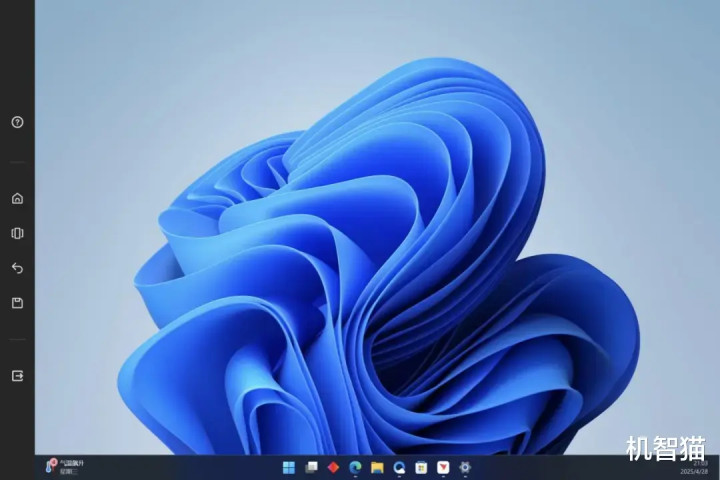Viewport: 720px width, 480px height.
Task: Open Microsoft Store from the taskbar
Action: (x=421, y=468)
